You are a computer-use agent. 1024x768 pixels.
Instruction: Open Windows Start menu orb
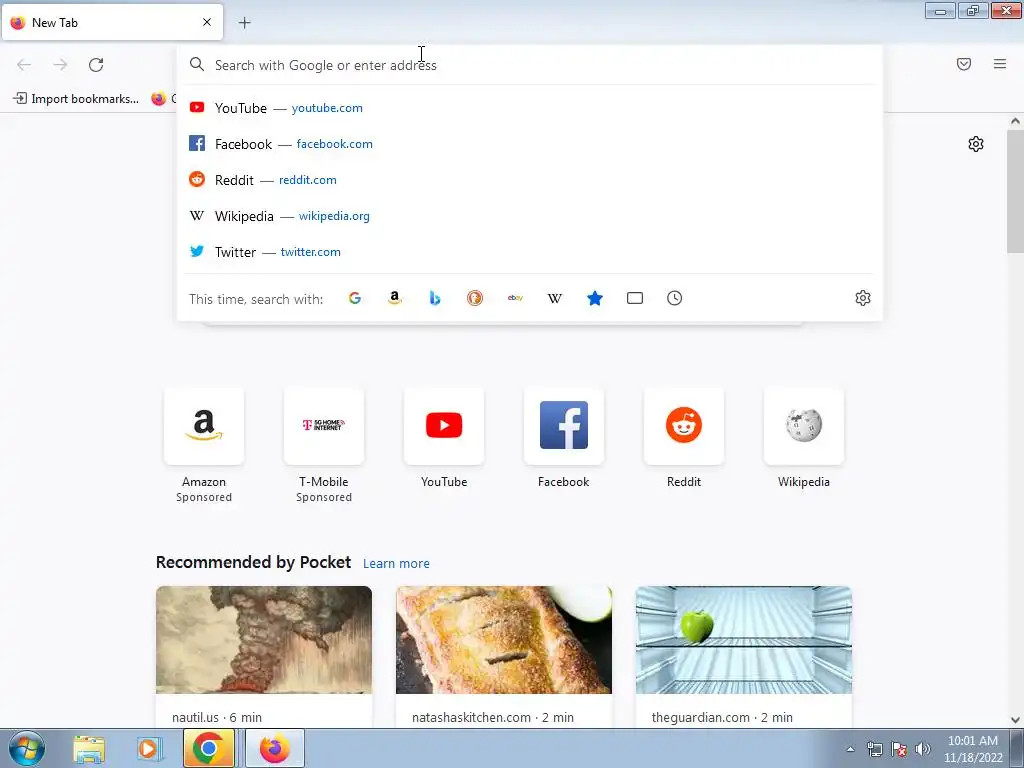[x=26, y=748]
